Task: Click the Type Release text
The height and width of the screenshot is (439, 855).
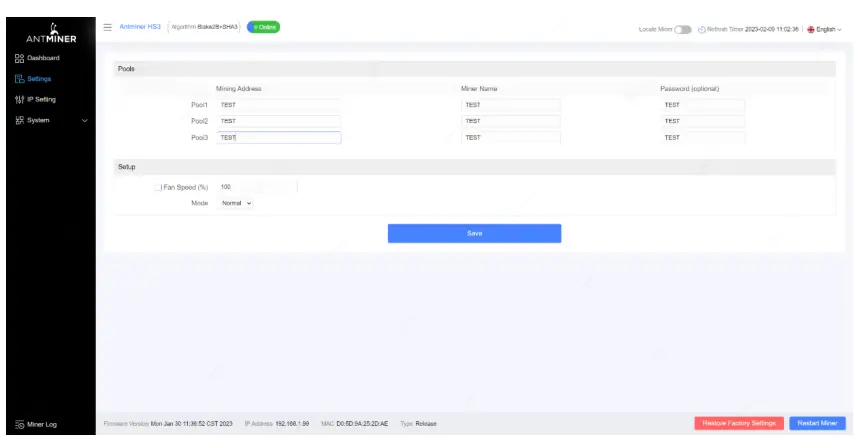Action: [418, 424]
